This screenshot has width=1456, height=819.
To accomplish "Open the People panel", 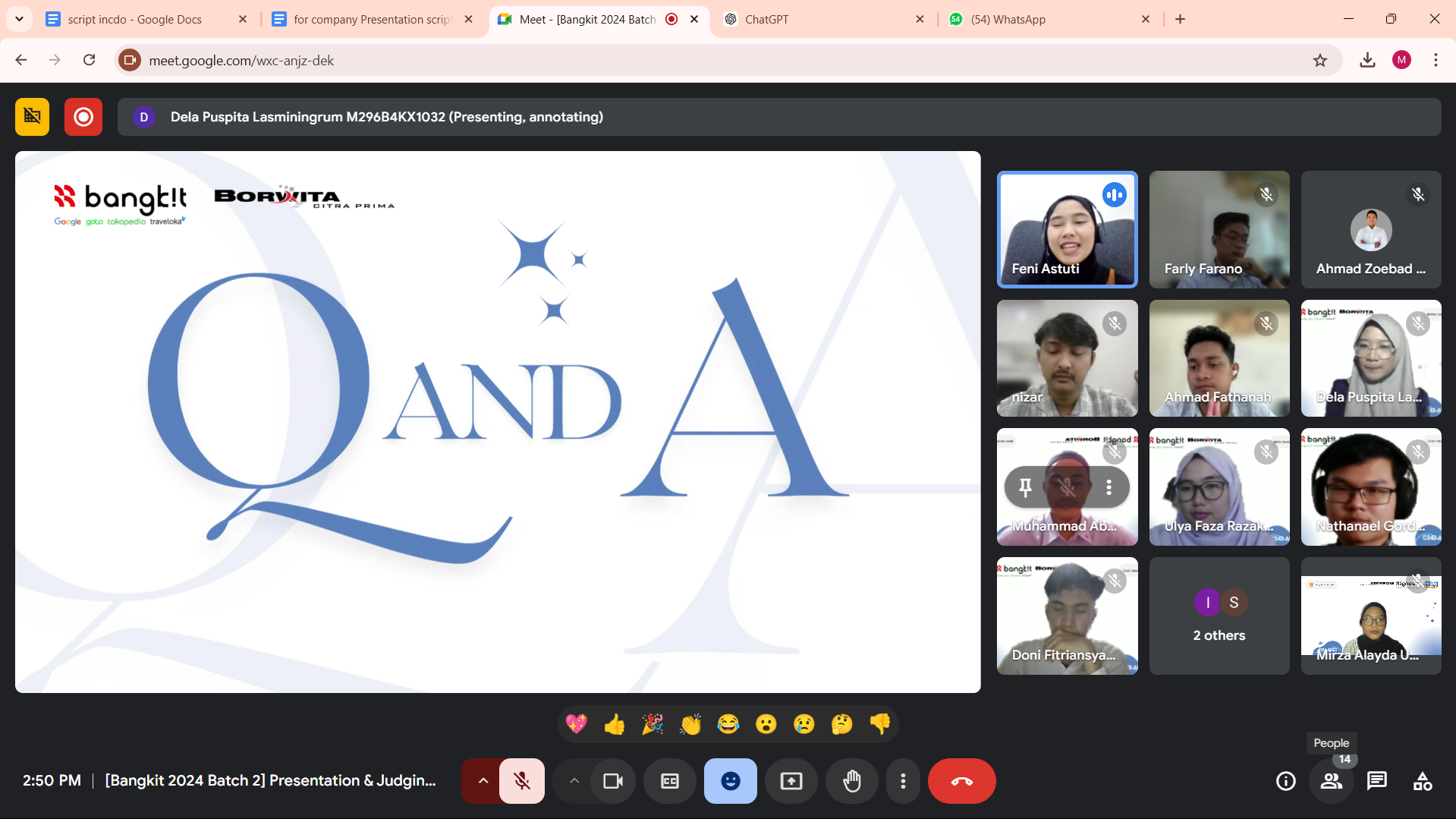I will (1332, 781).
